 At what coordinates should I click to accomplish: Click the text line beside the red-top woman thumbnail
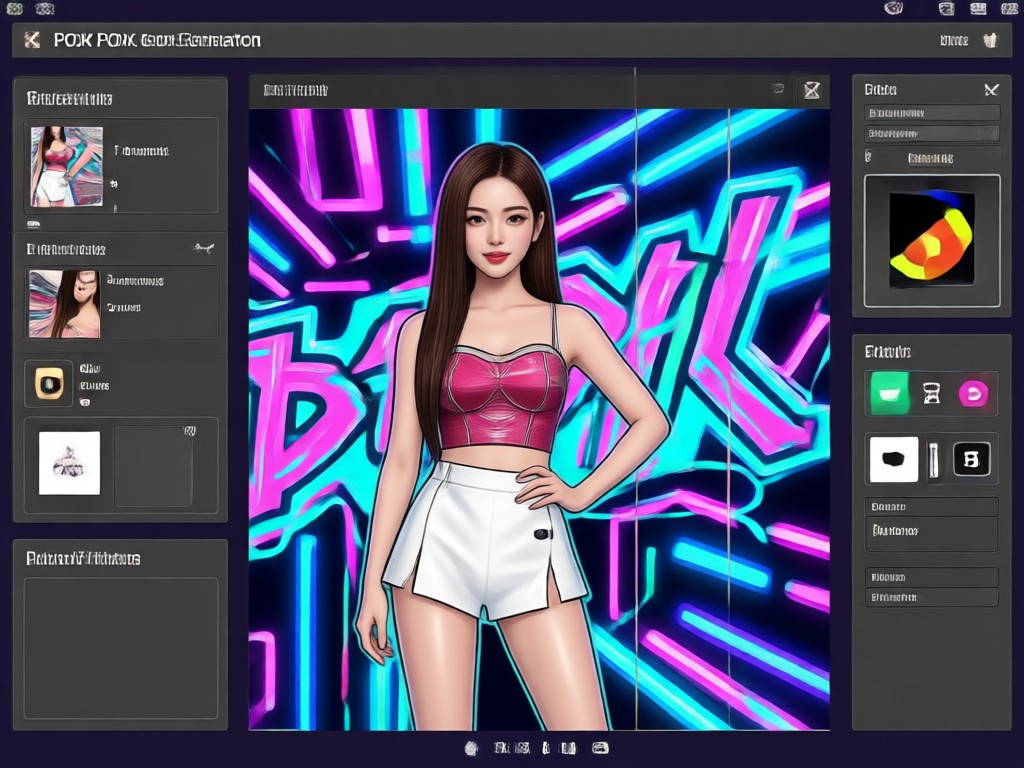142,151
